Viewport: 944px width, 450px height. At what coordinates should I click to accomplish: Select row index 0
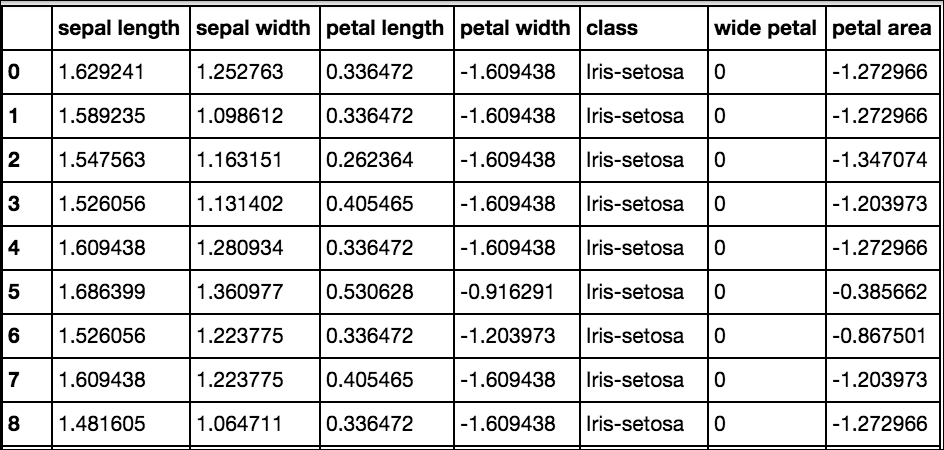14,72
